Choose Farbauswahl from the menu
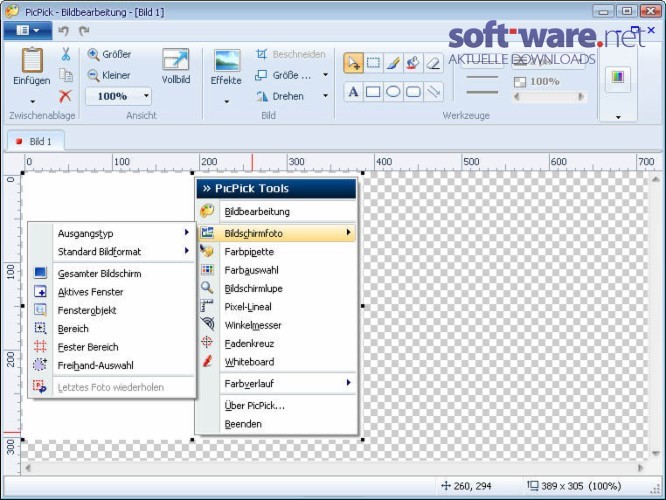The height and width of the screenshot is (500, 666). click(276, 270)
